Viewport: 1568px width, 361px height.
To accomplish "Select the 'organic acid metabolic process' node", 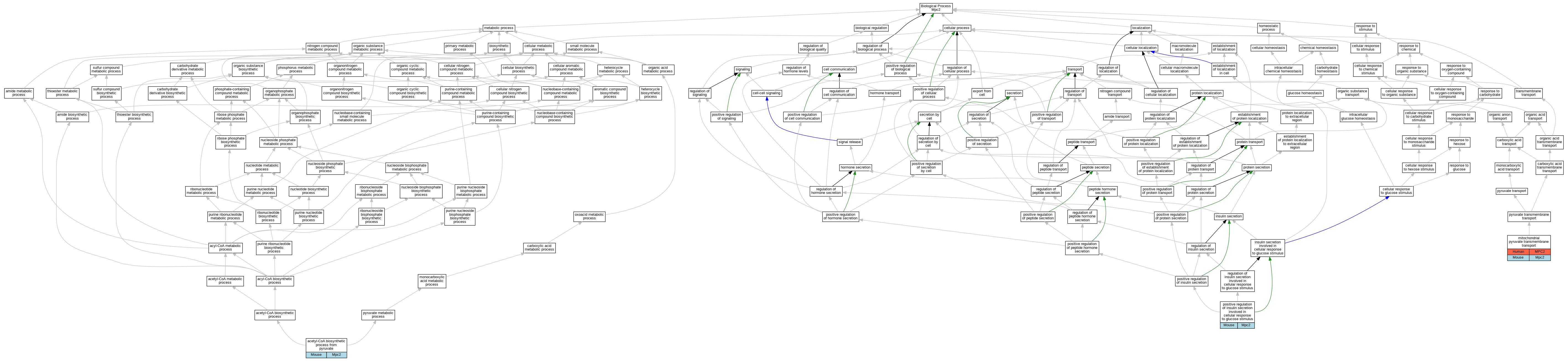I will pos(658,69).
